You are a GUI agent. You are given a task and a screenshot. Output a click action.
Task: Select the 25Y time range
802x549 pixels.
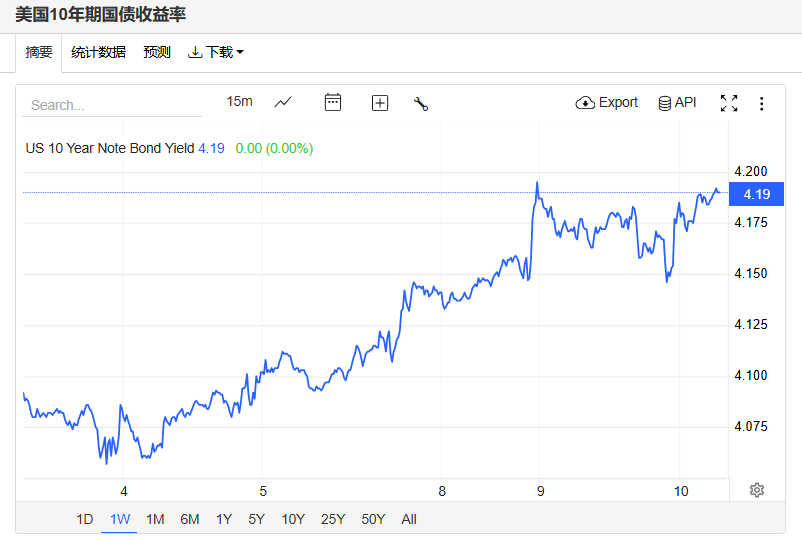tap(333, 519)
